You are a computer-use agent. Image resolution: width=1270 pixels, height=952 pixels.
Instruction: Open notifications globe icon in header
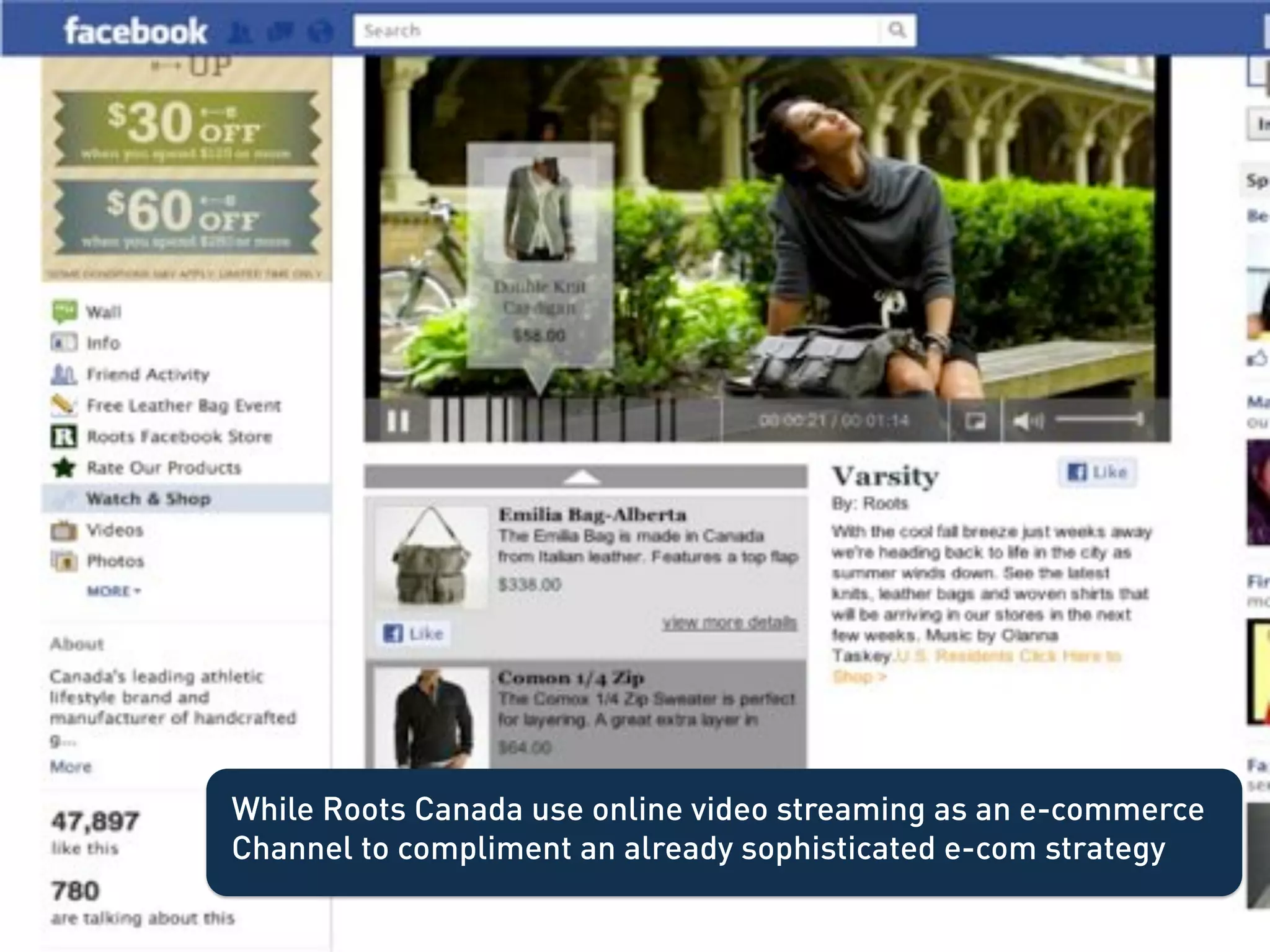pyautogui.click(x=321, y=32)
